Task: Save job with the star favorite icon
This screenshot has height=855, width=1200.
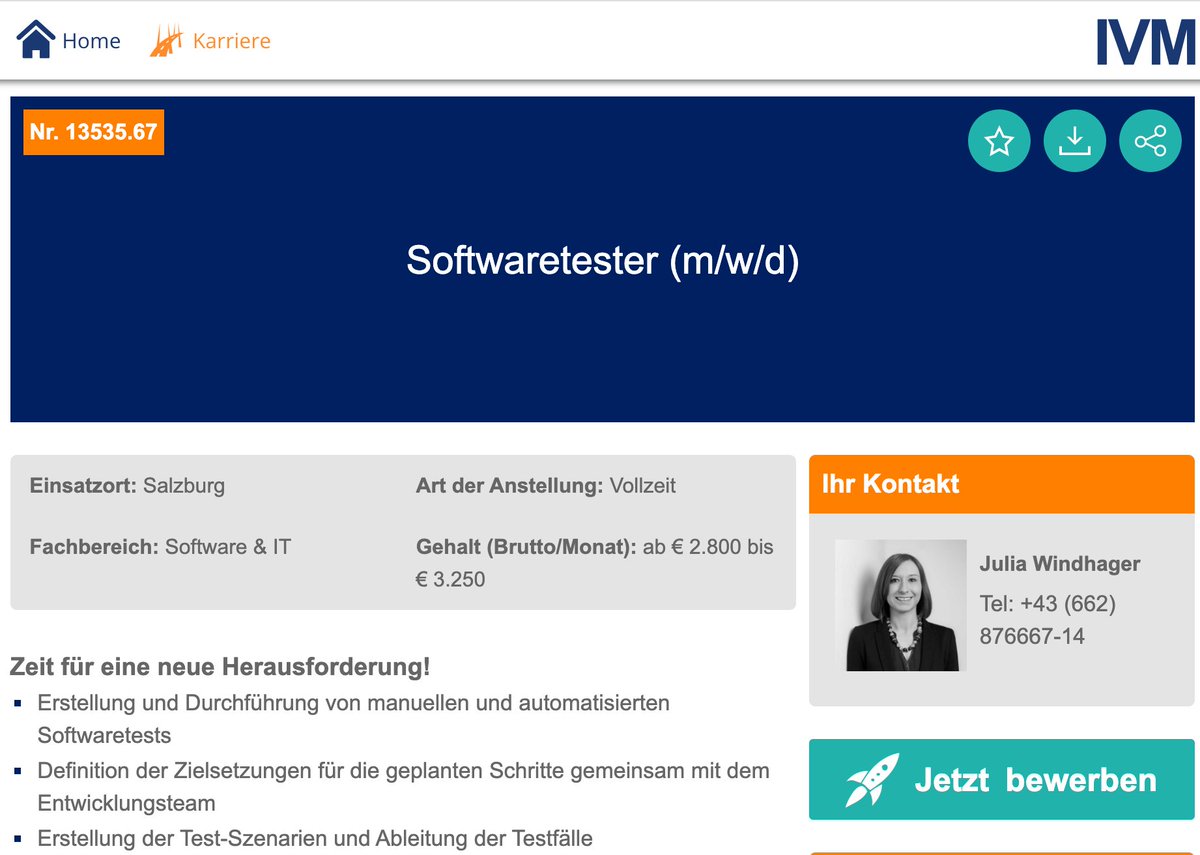Action: (x=999, y=141)
